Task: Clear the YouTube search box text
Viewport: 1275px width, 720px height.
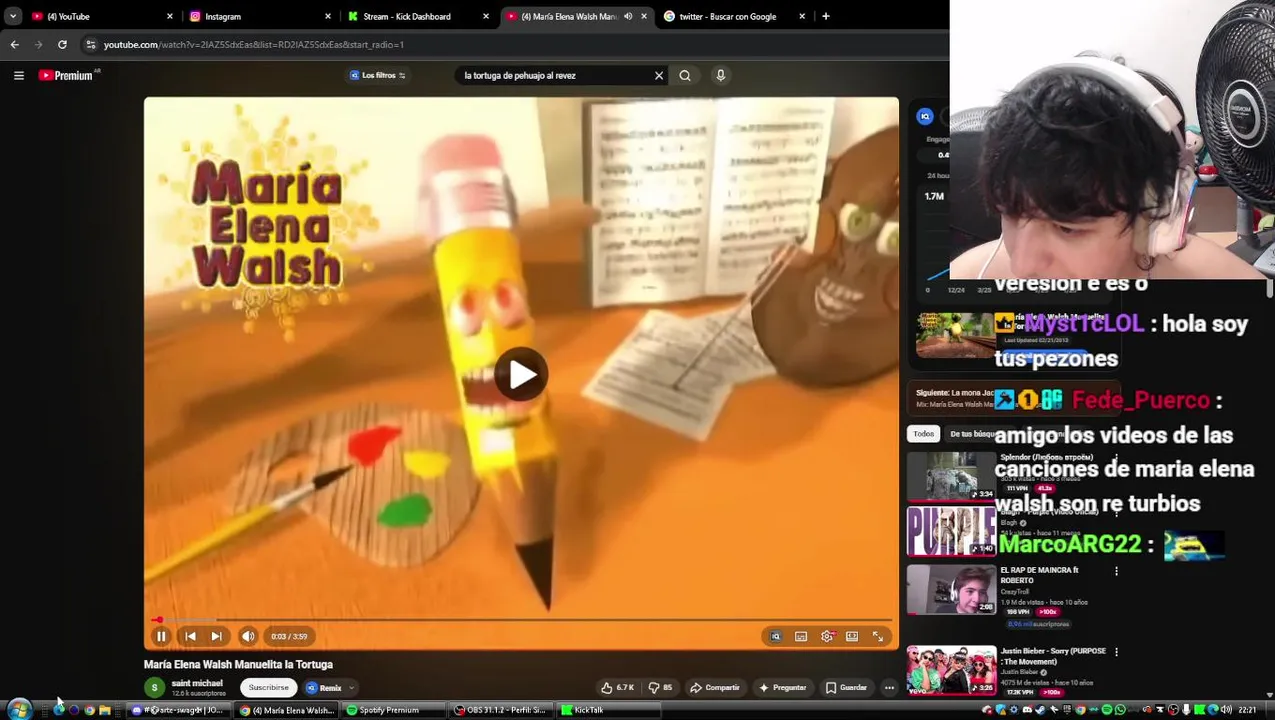Action: (659, 75)
